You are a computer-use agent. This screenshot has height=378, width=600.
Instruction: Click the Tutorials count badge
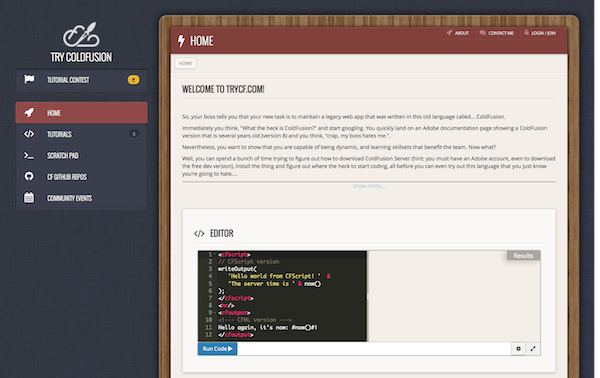point(134,134)
